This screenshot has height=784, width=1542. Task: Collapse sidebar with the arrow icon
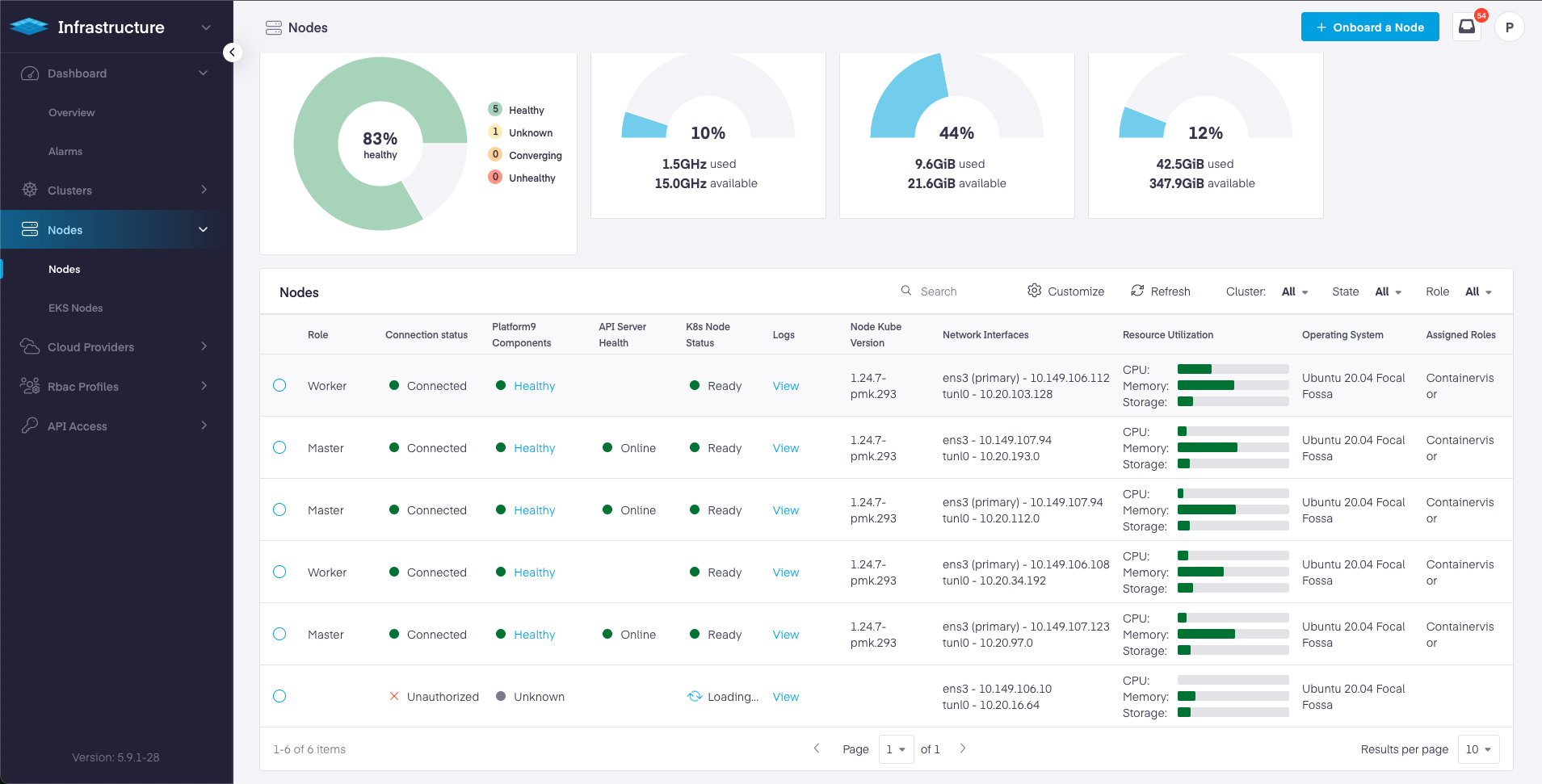click(232, 52)
